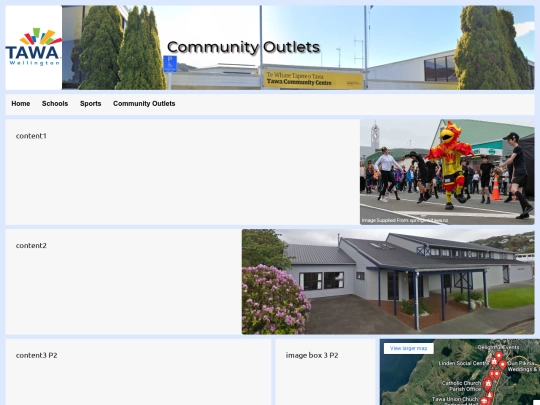Click the Delightful Events map label
This screenshot has width=540, height=405.
pos(498,347)
